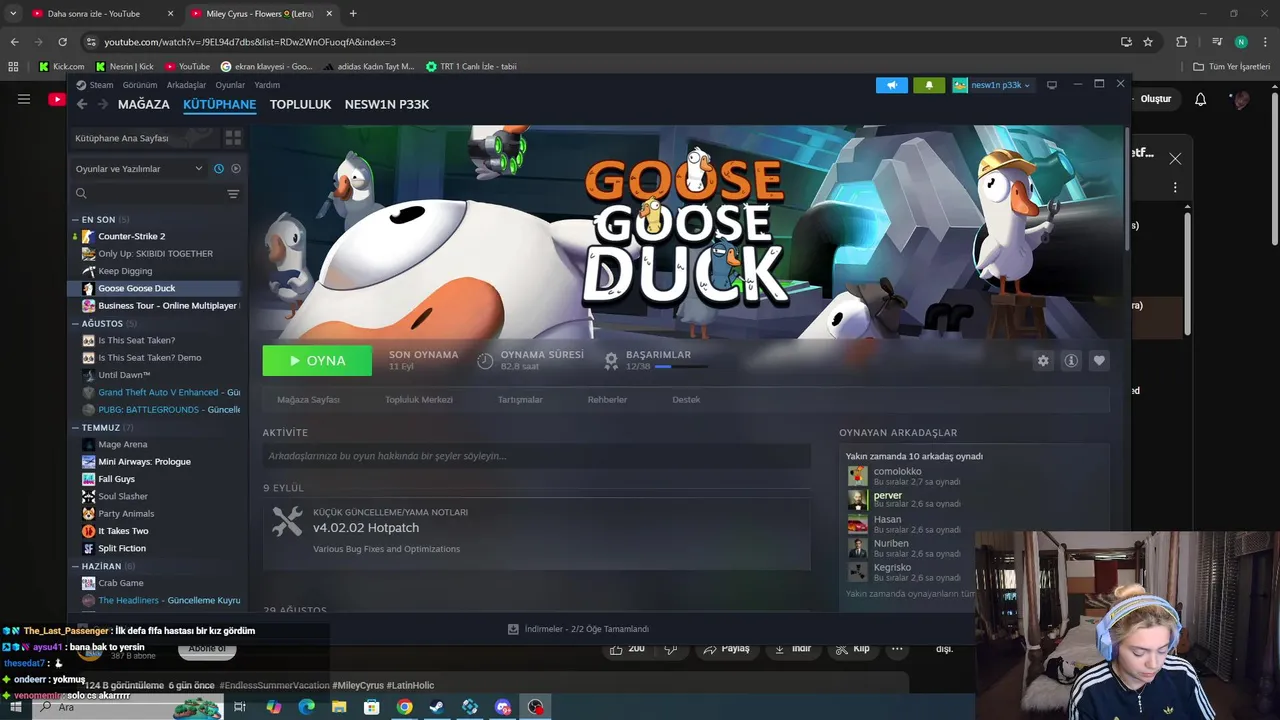Open game settings gear icon
This screenshot has height=720, width=1280.
(1043, 361)
